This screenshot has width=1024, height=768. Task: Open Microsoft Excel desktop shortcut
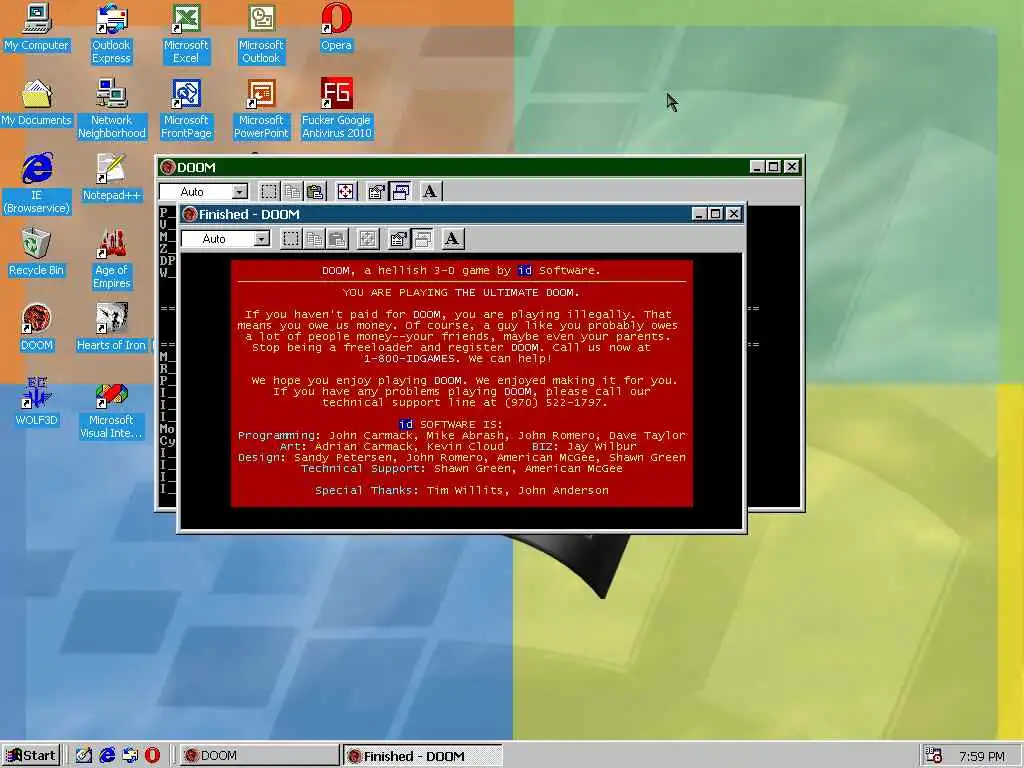(x=186, y=34)
